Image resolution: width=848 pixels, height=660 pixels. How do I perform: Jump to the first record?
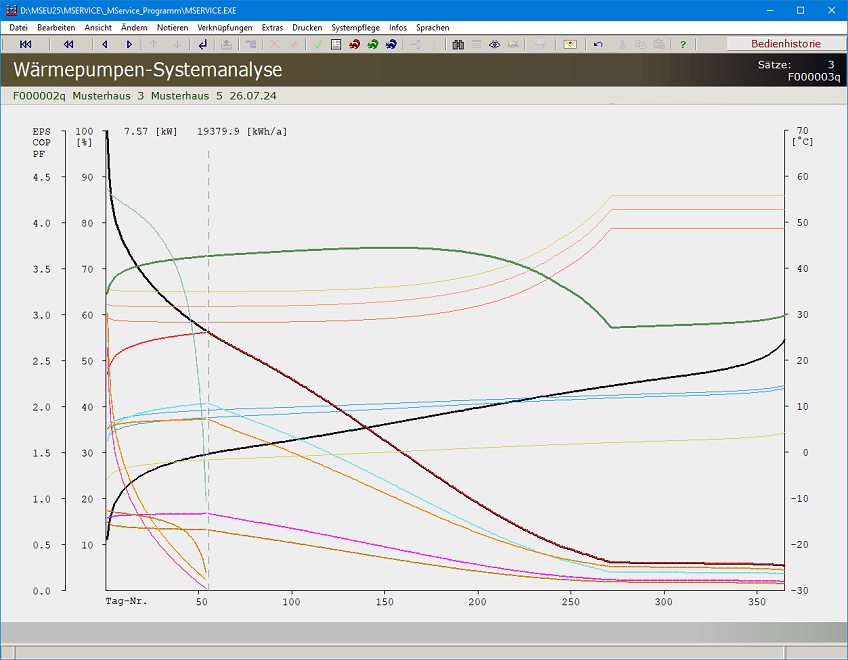click(x=26, y=44)
